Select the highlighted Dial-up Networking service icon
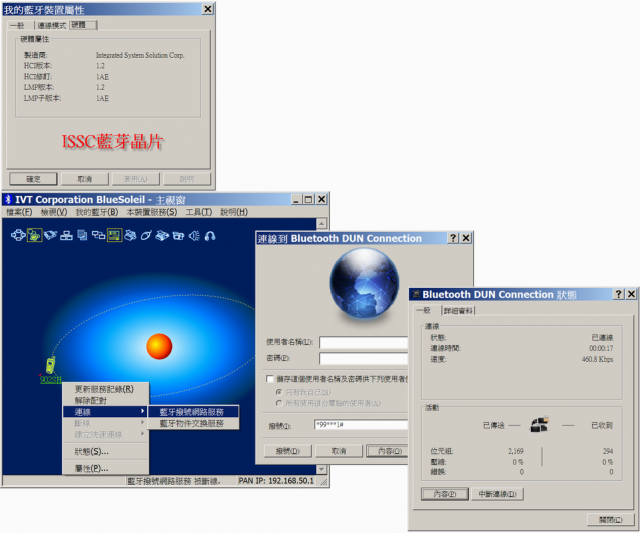The width and height of the screenshot is (640, 533). 34,235
